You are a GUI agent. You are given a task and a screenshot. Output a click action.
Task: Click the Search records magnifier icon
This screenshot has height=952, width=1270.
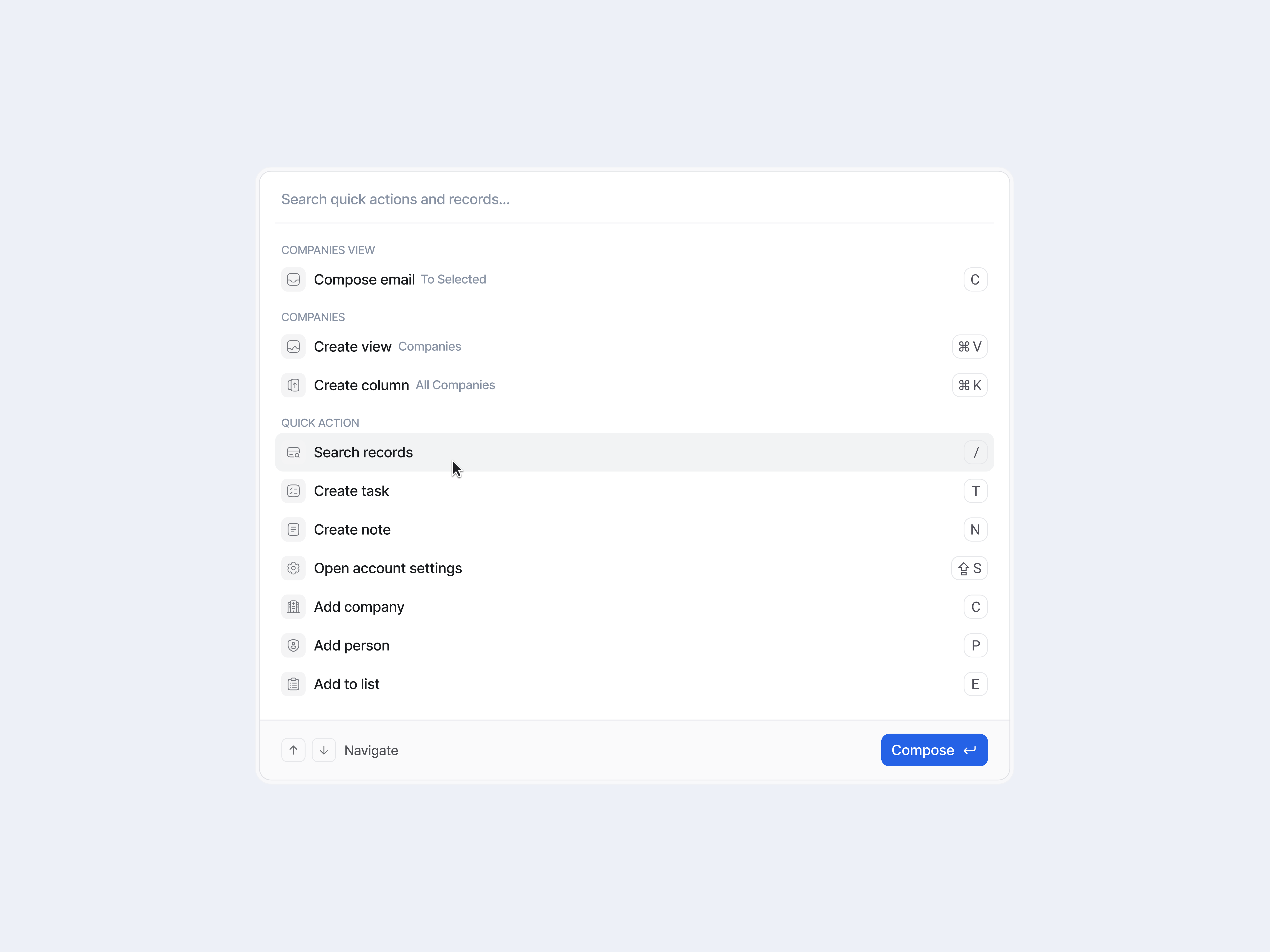tap(293, 452)
